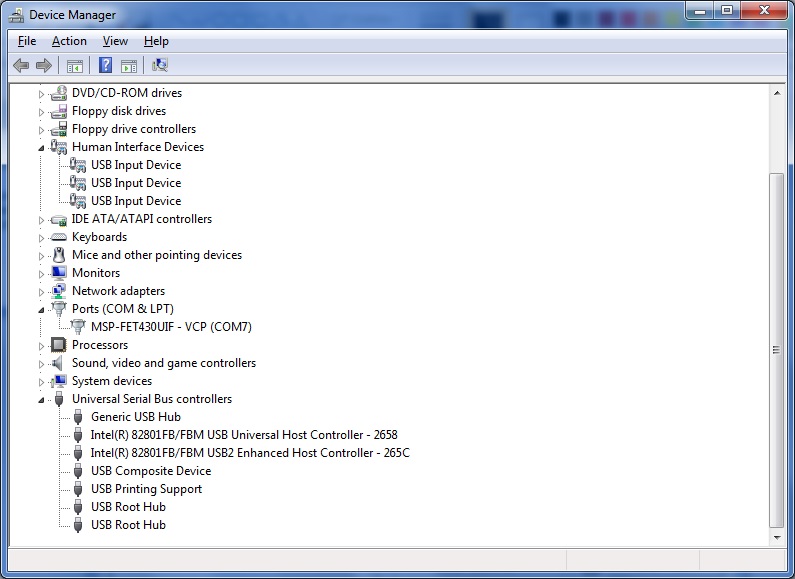Image resolution: width=795 pixels, height=579 pixels.
Task: Expand the Monitors node
Action: pos(42,274)
